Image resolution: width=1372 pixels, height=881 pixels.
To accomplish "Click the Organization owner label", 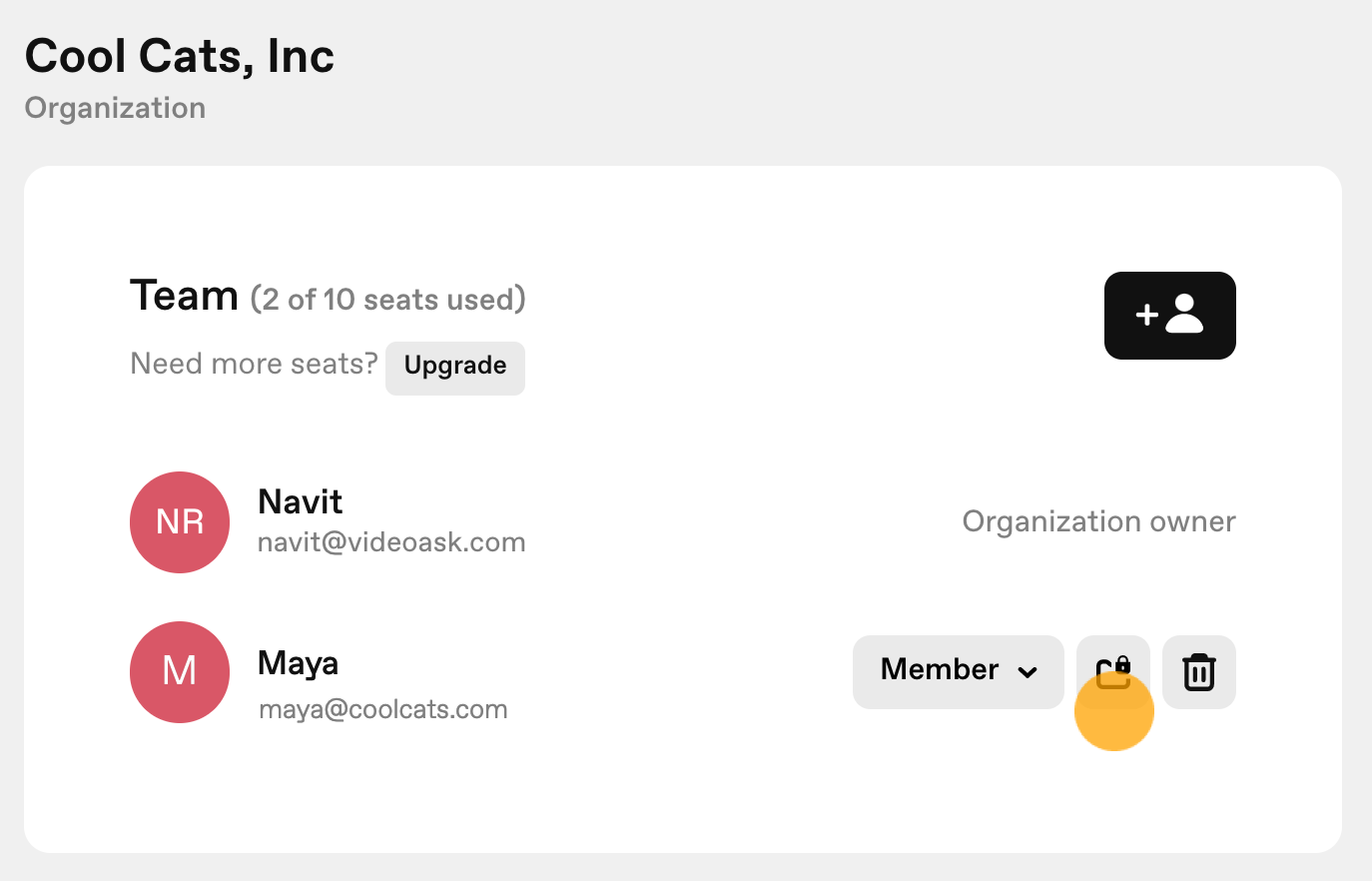I will click(x=1098, y=521).
